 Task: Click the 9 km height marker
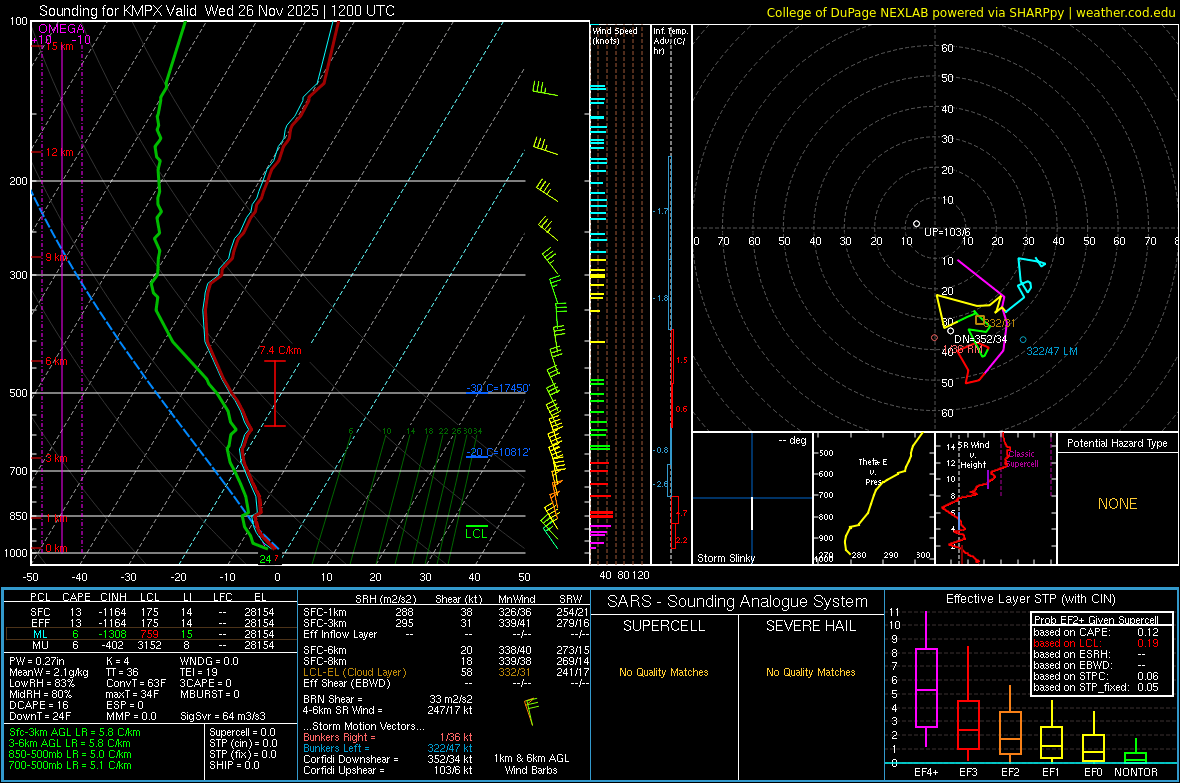tap(56, 257)
